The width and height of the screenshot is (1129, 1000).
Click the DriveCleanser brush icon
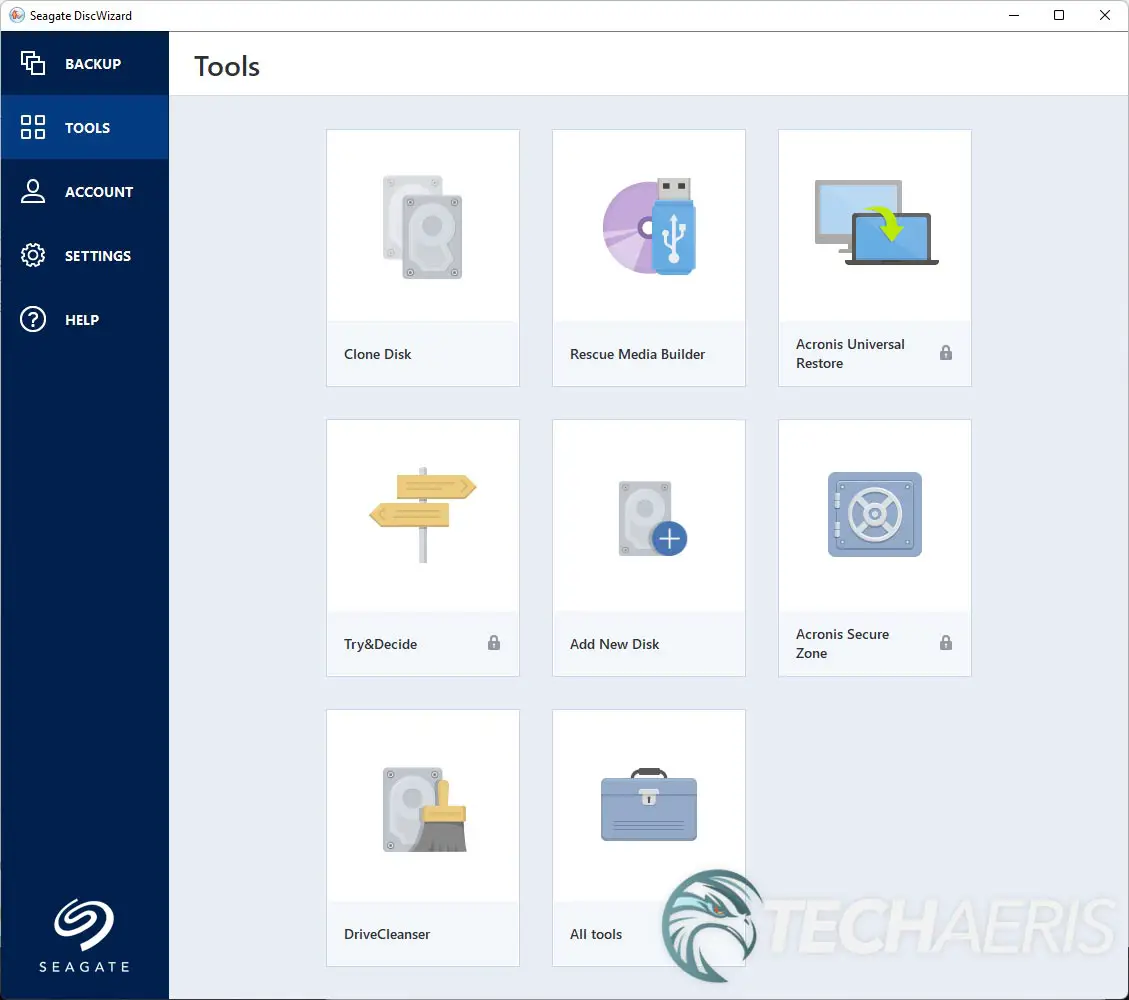(425, 810)
